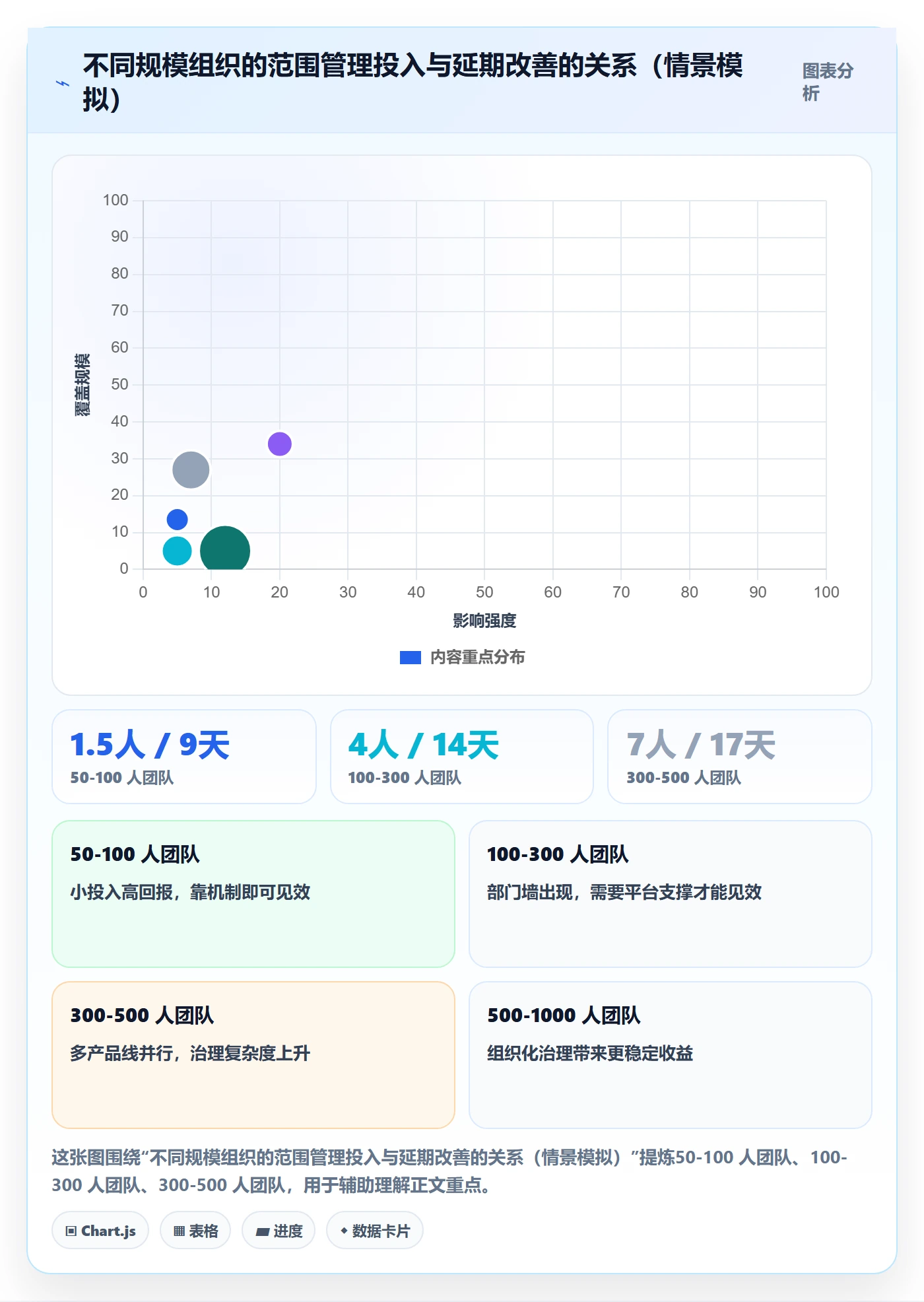Image resolution: width=924 pixels, height=1302 pixels.
Task: Select the orange 300-500 人团队 description card
Action: pyautogui.click(x=253, y=1055)
